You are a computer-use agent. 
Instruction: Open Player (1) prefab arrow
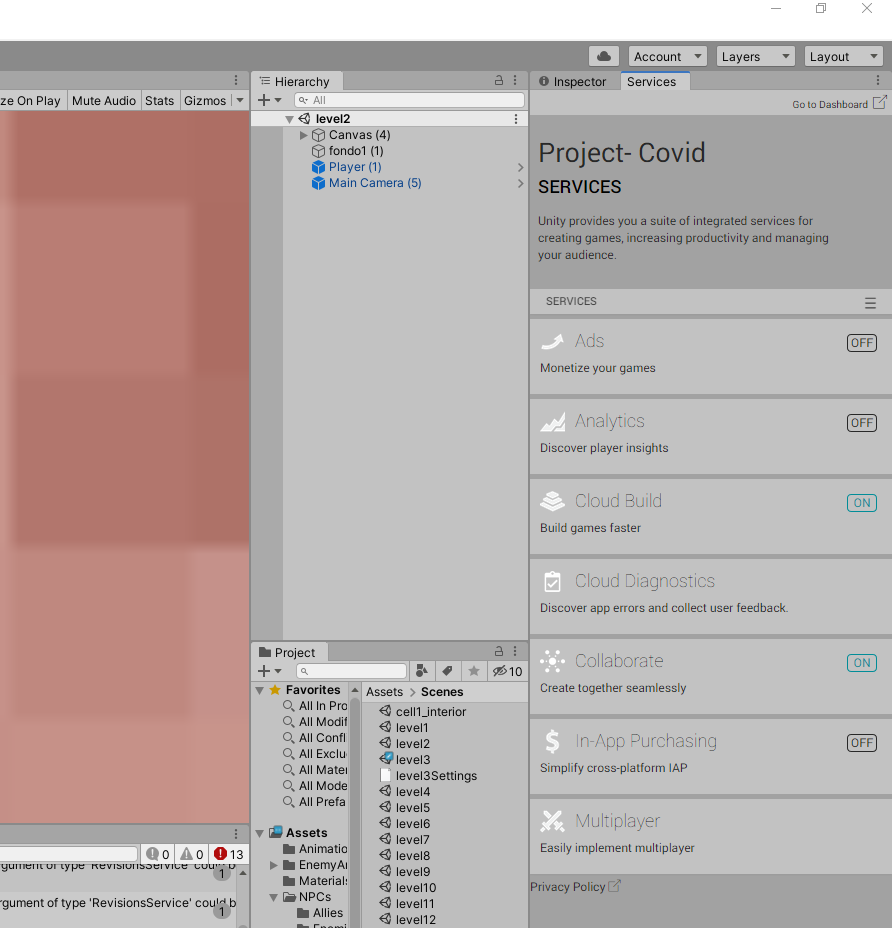pyautogui.click(x=520, y=167)
